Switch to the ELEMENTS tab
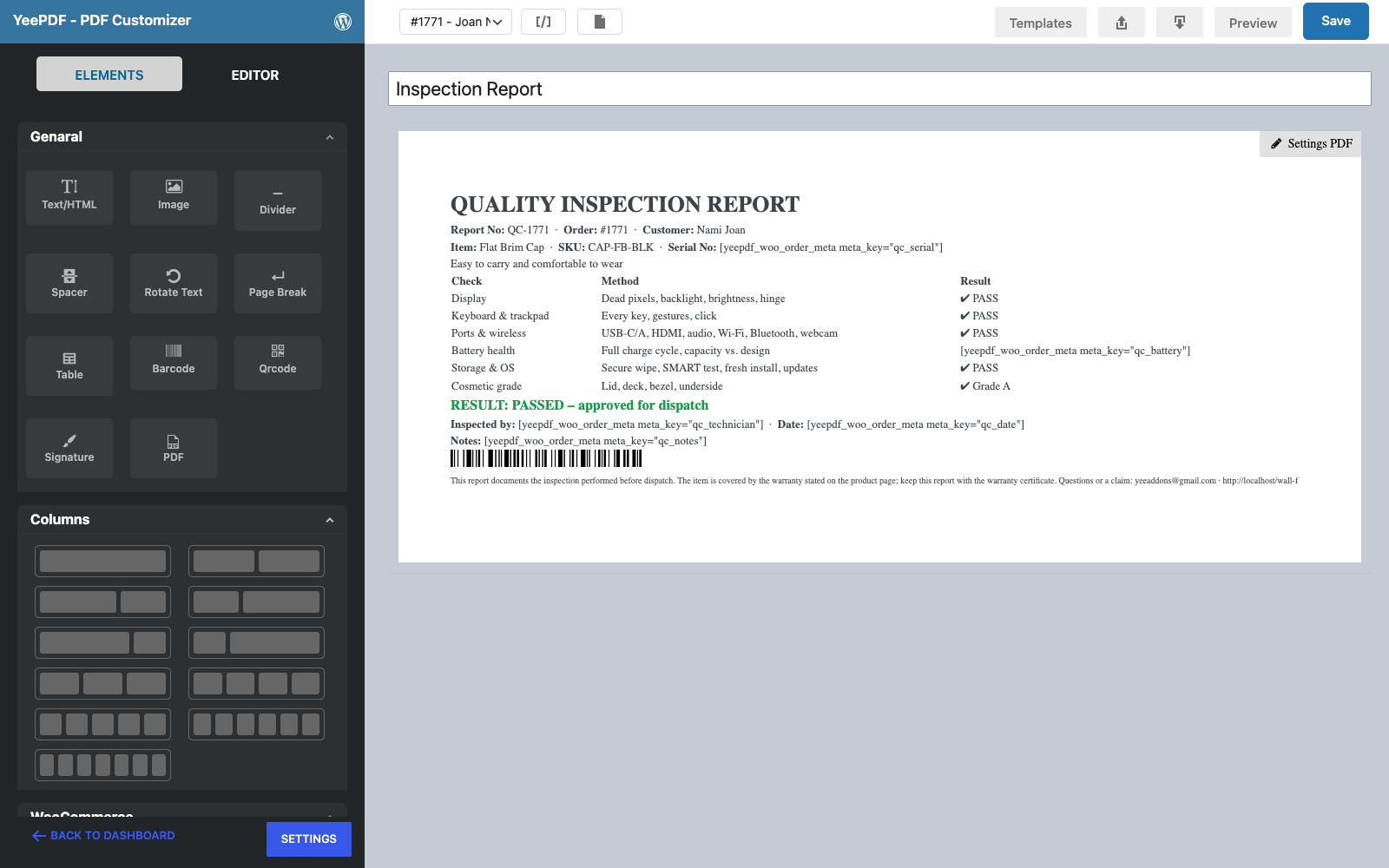This screenshot has width=1389, height=868. click(x=109, y=75)
